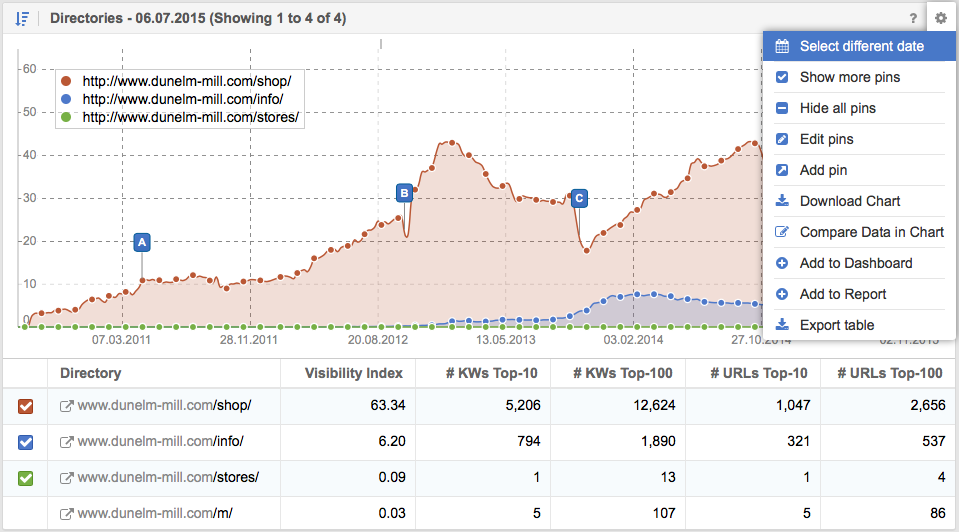The width and height of the screenshot is (959, 532).
Task: Click the gear settings icon
Action: pos(940,18)
